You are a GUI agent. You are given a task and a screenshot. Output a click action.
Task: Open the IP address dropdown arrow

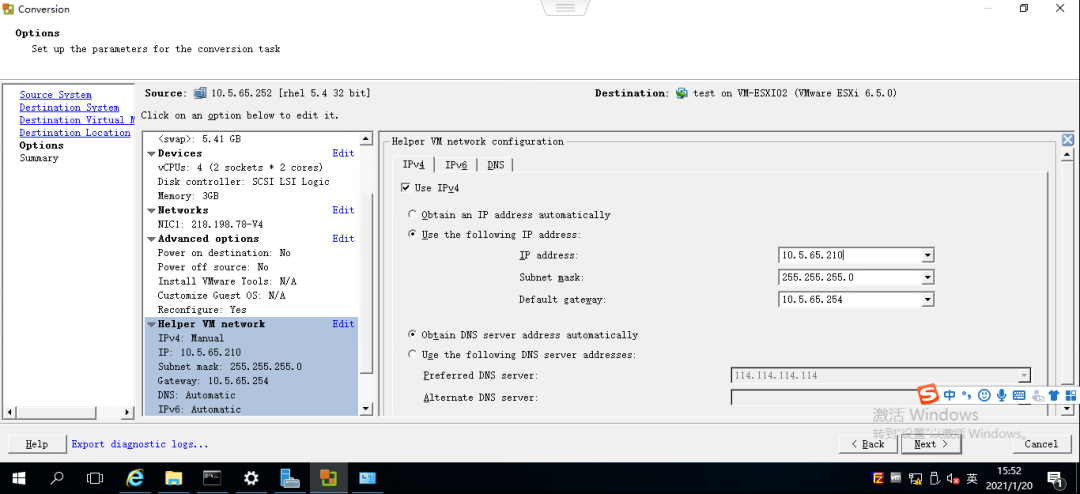coord(928,256)
